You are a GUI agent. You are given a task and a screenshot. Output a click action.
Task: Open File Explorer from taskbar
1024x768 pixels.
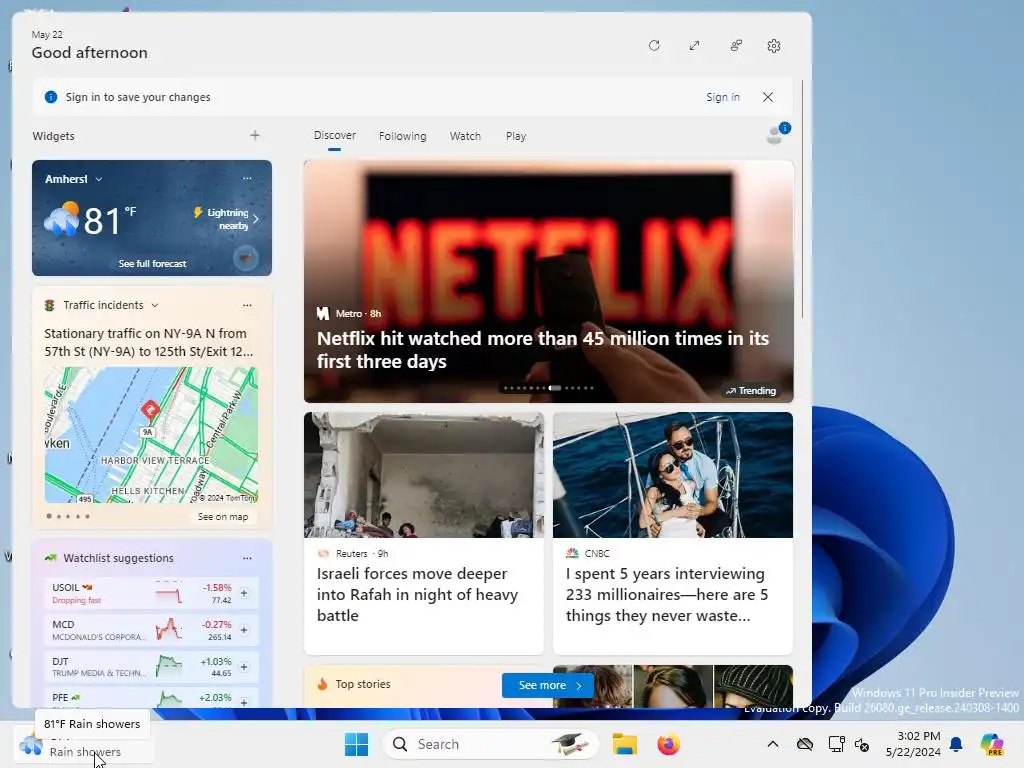tap(624, 744)
